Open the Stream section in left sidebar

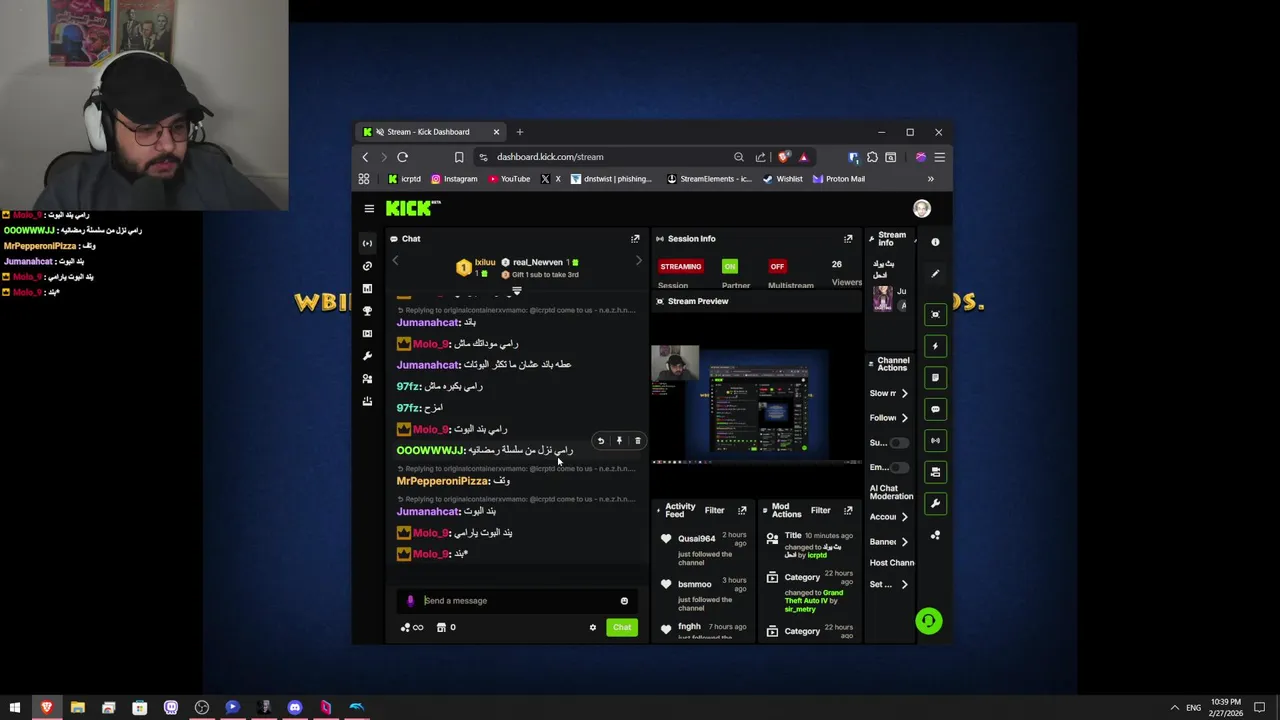point(367,243)
